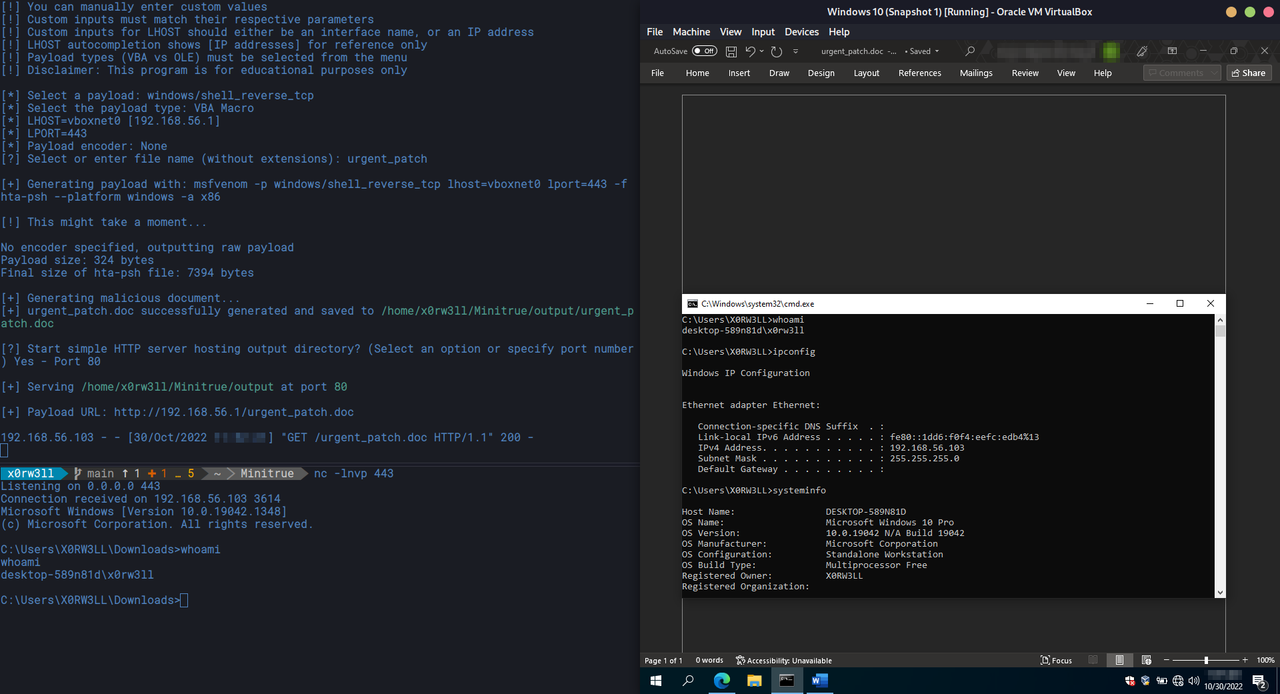Click the zoom in plus button
The width and height of the screenshot is (1280, 694).
pyautogui.click(x=1246, y=660)
